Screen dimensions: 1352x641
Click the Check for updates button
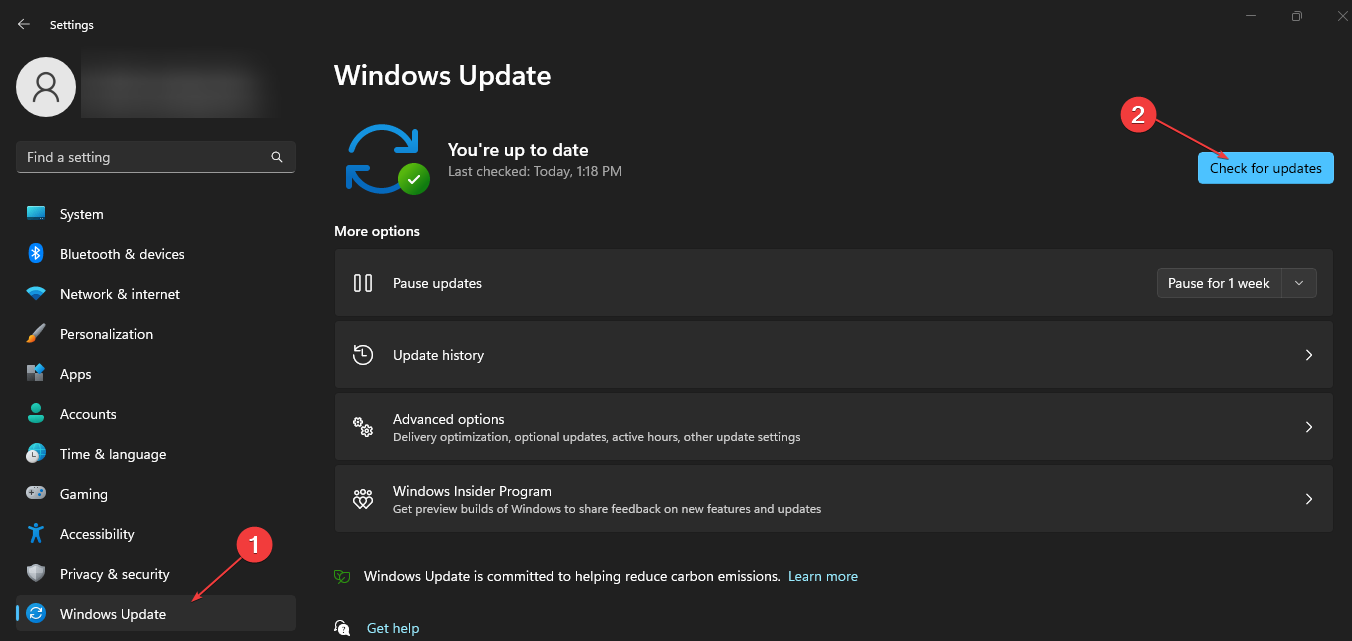(1265, 168)
